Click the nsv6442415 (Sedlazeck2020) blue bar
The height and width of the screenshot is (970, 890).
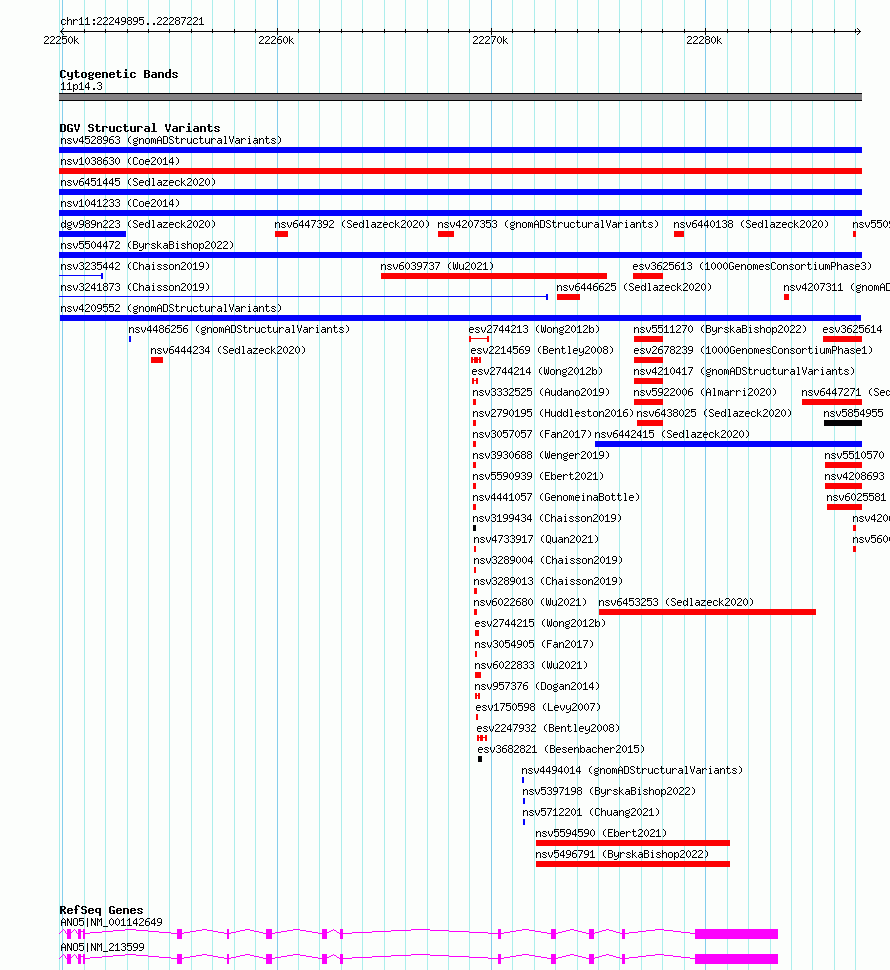point(728,444)
